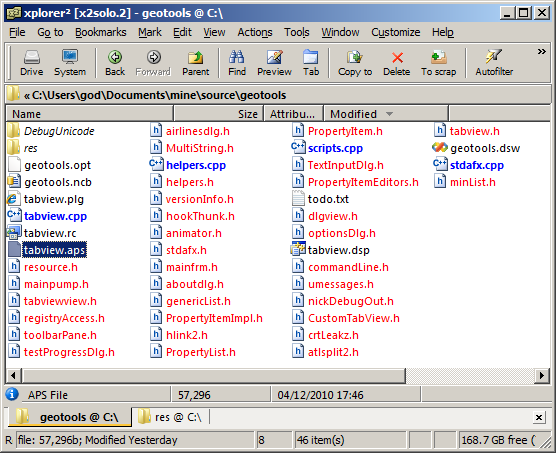
Task: Select the testProgressDlg.h file
Action: click(x=69, y=352)
